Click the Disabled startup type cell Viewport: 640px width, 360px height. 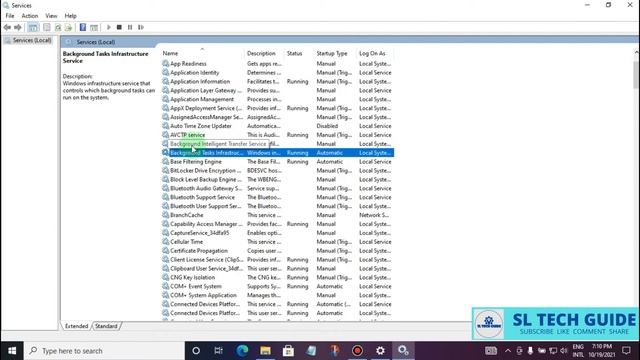327,126
